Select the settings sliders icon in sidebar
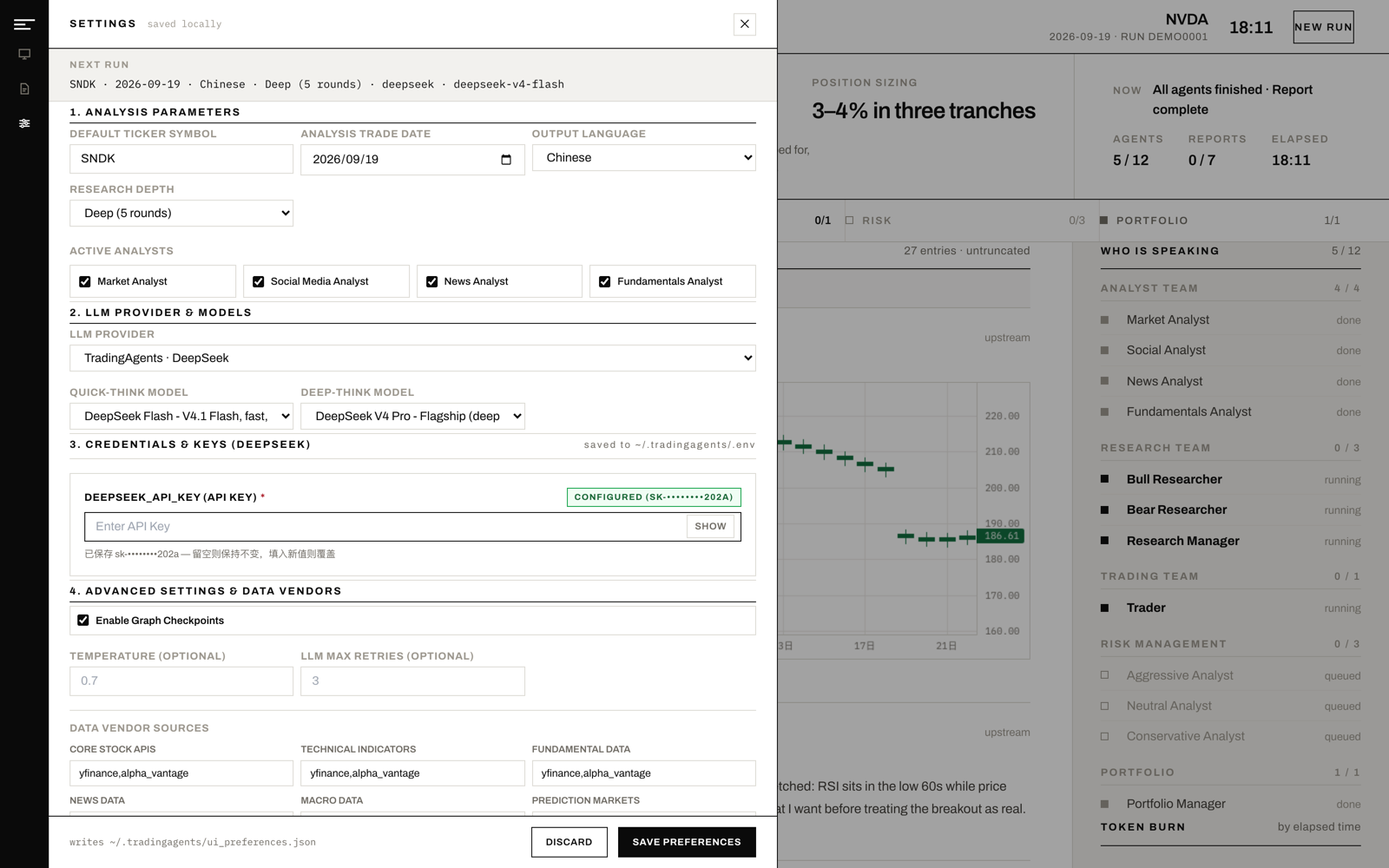 (24, 123)
